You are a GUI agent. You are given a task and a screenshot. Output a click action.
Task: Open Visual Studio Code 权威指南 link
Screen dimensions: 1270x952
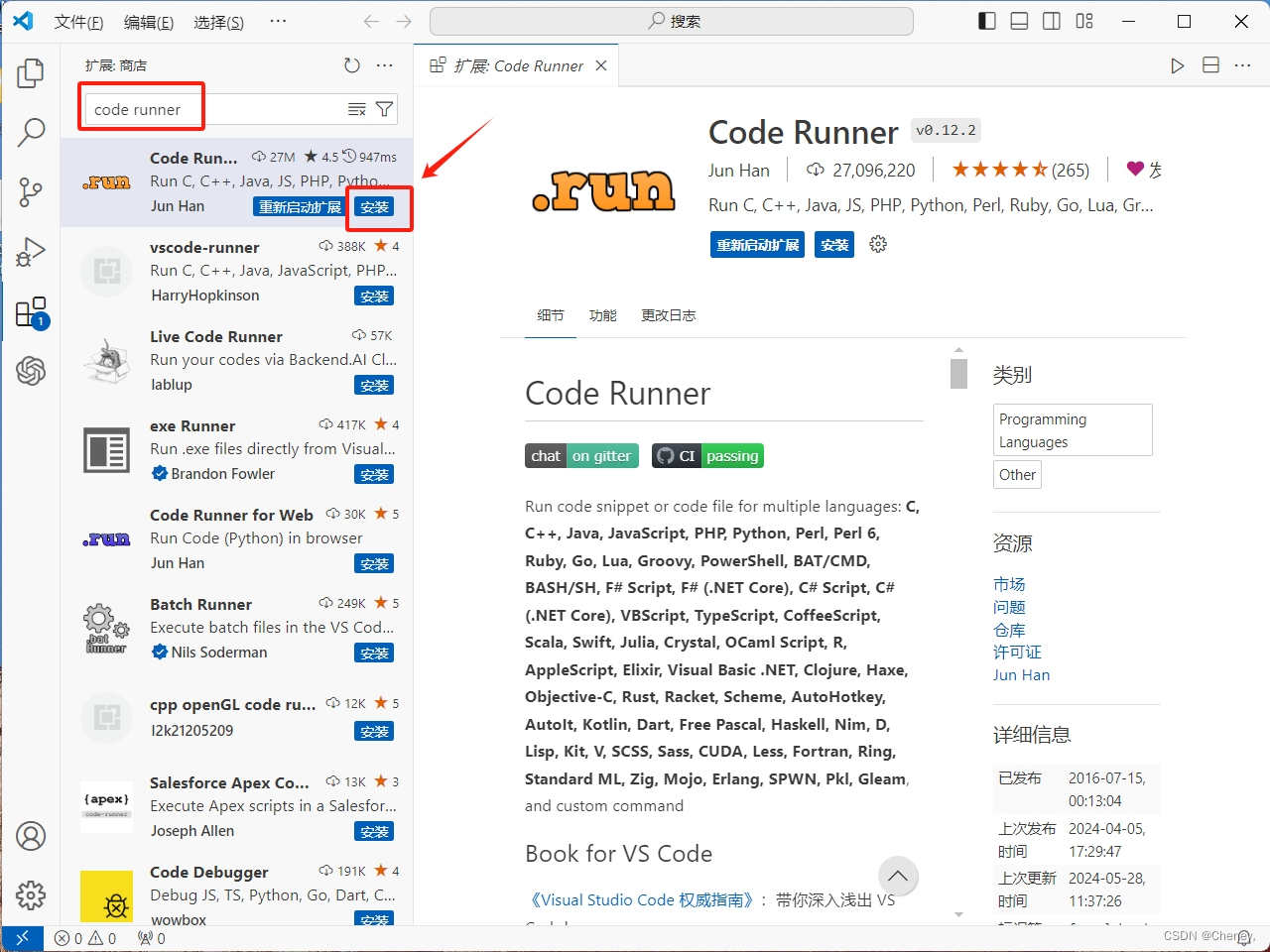641,900
